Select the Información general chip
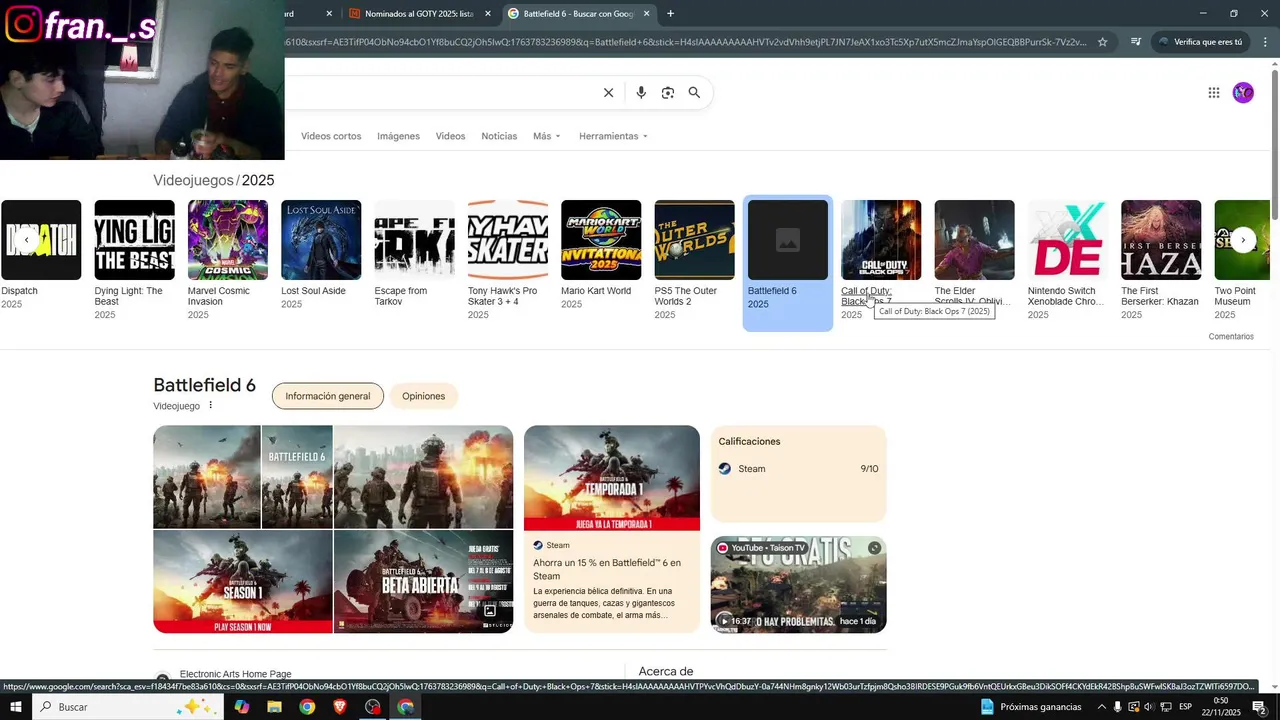The height and width of the screenshot is (720, 1280). [x=327, y=396]
